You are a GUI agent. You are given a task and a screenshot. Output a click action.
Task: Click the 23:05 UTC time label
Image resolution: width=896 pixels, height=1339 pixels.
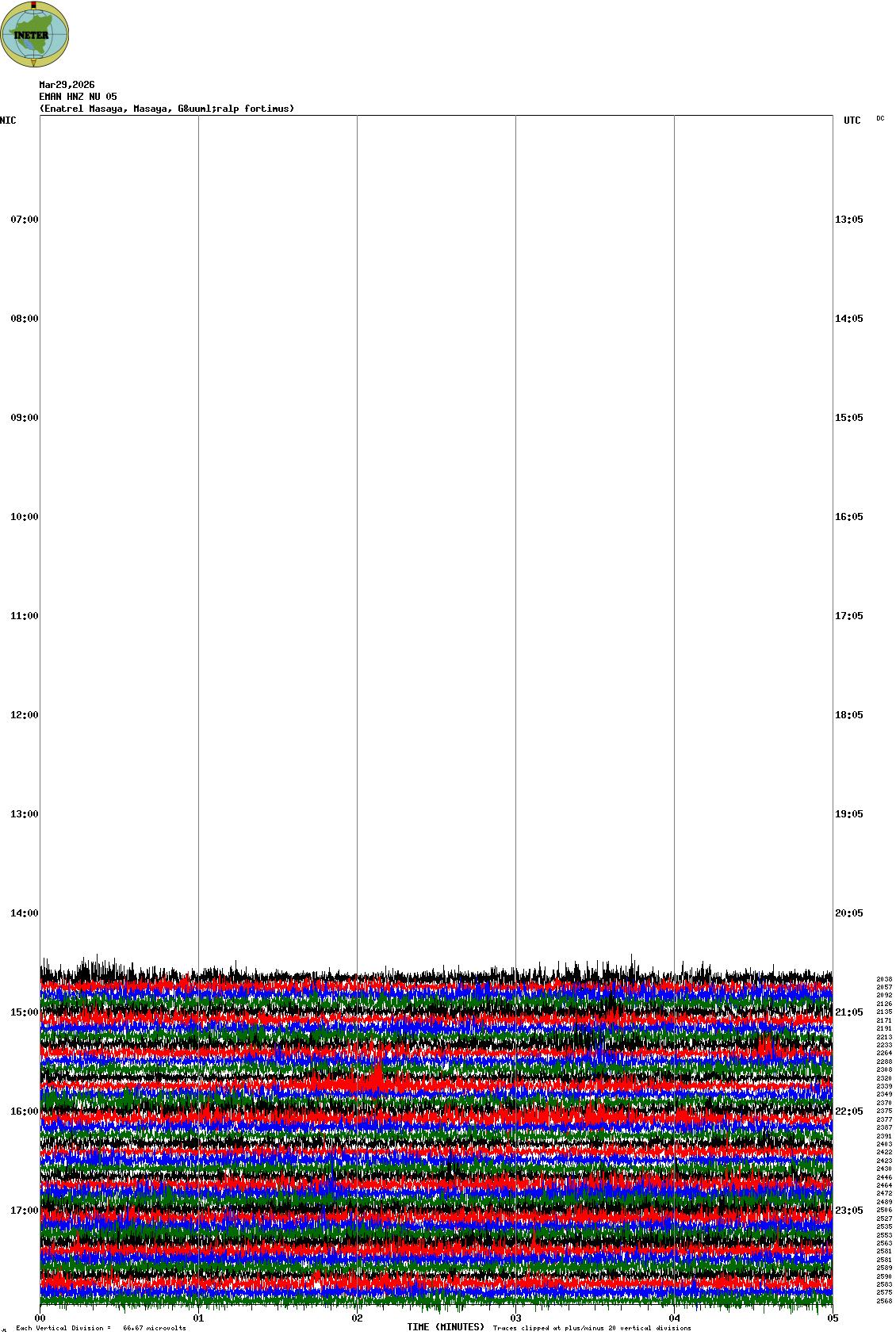point(848,1211)
